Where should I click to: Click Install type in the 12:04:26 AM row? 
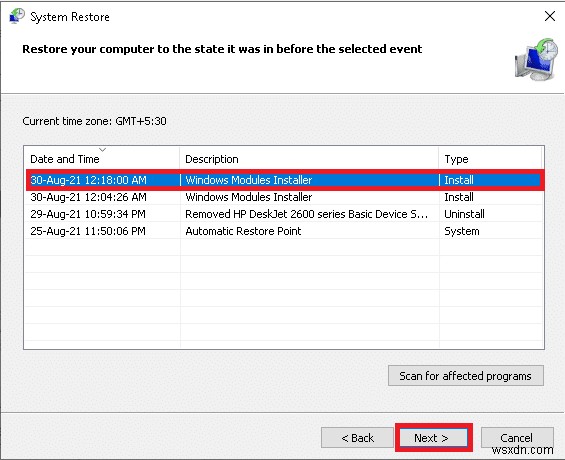tap(459, 197)
